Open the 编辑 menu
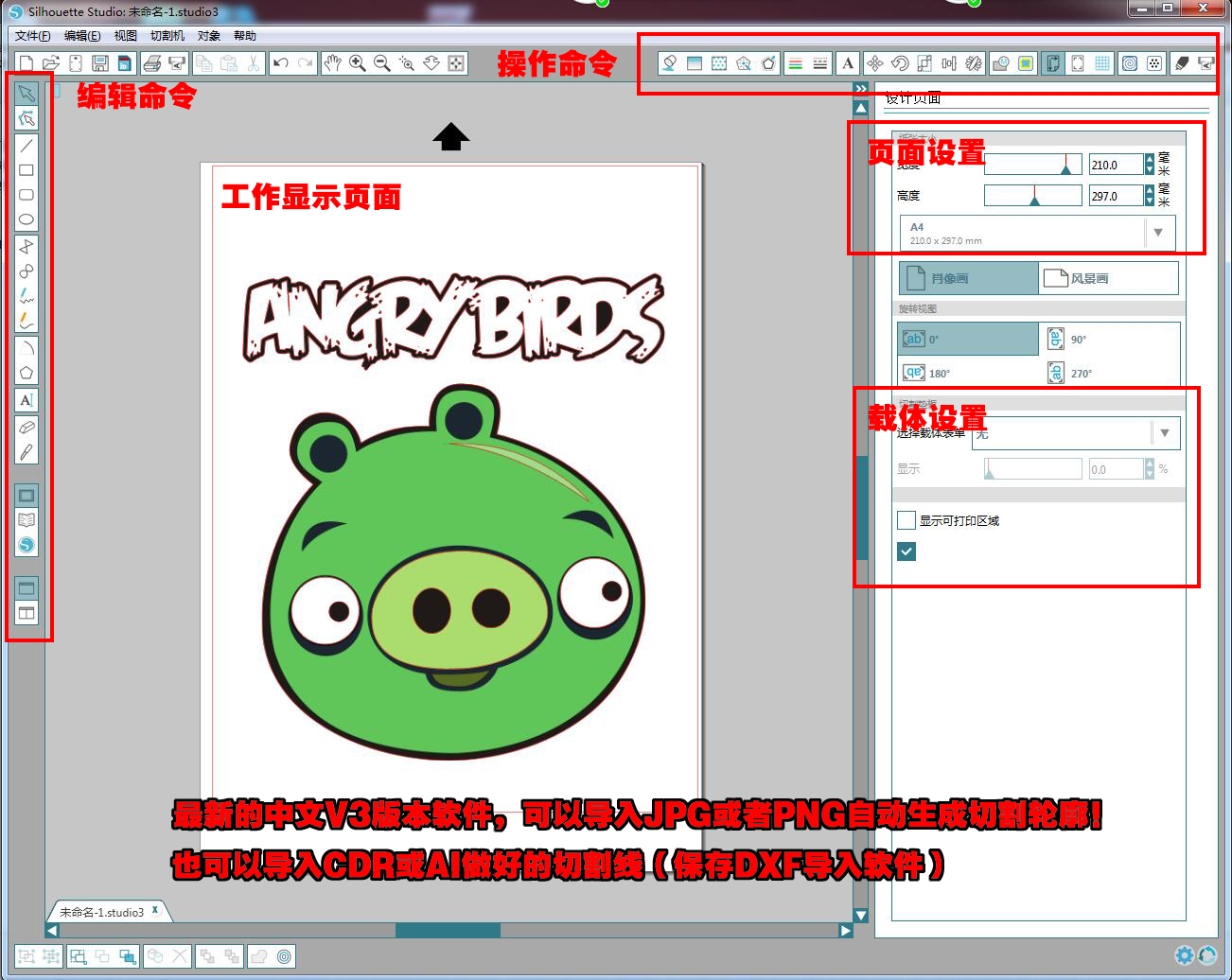 (82, 36)
